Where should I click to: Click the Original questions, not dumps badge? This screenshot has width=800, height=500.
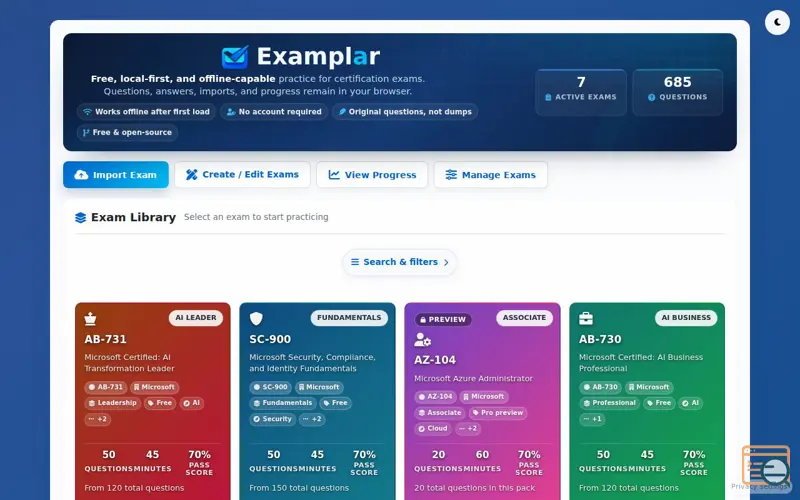click(405, 112)
